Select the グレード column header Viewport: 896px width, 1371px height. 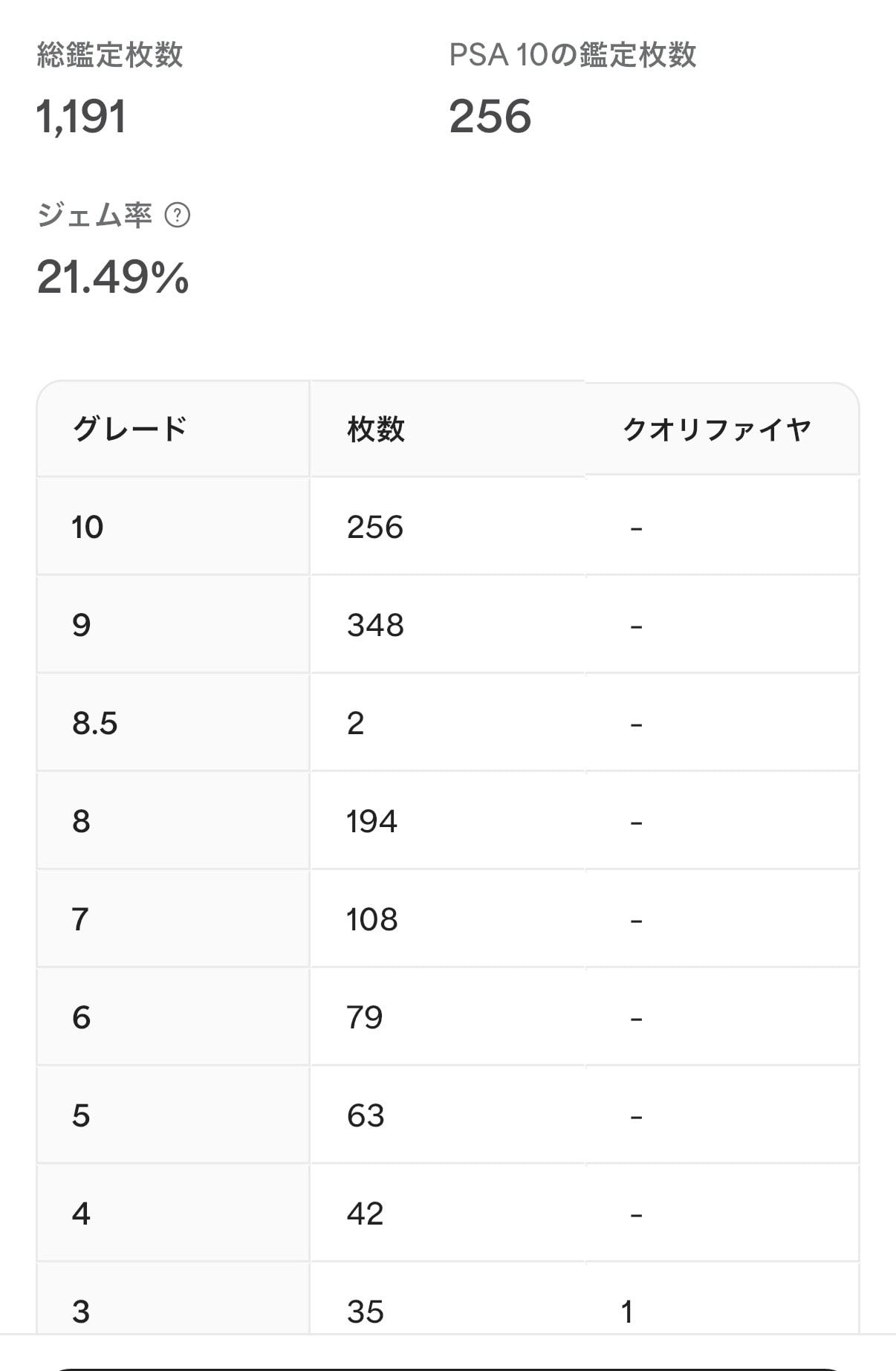[x=129, y=430]
